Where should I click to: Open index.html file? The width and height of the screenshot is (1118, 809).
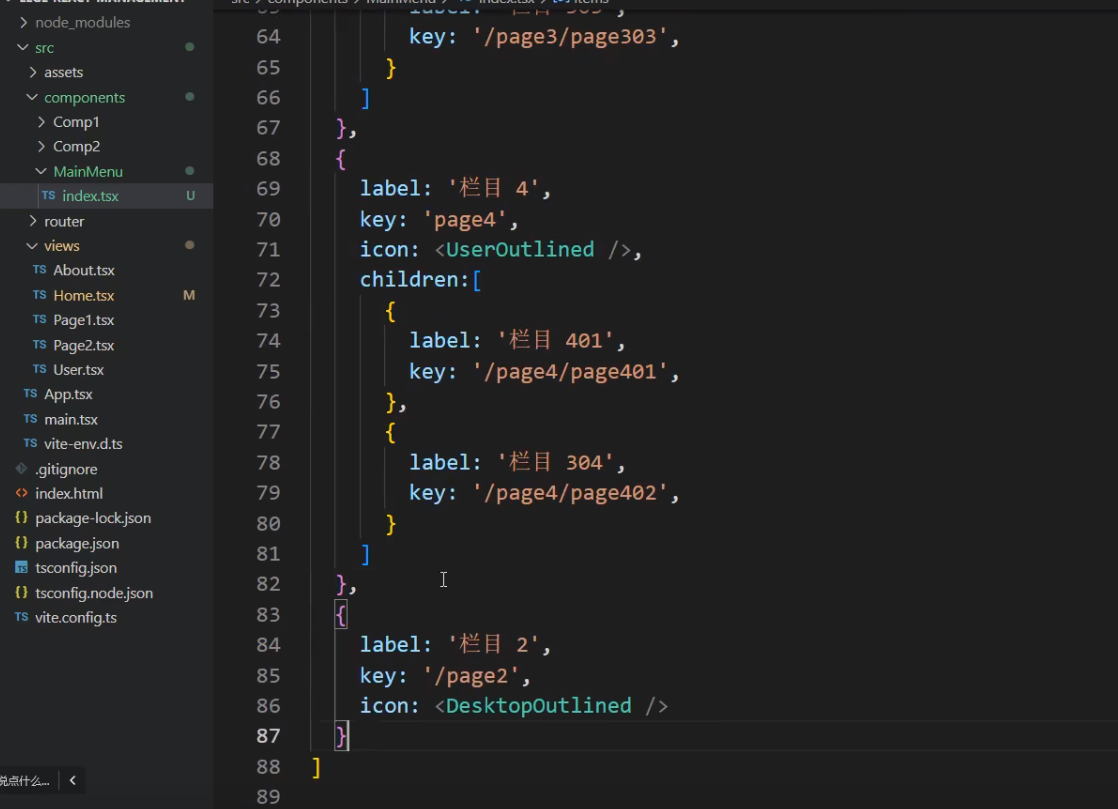point(68,493)
